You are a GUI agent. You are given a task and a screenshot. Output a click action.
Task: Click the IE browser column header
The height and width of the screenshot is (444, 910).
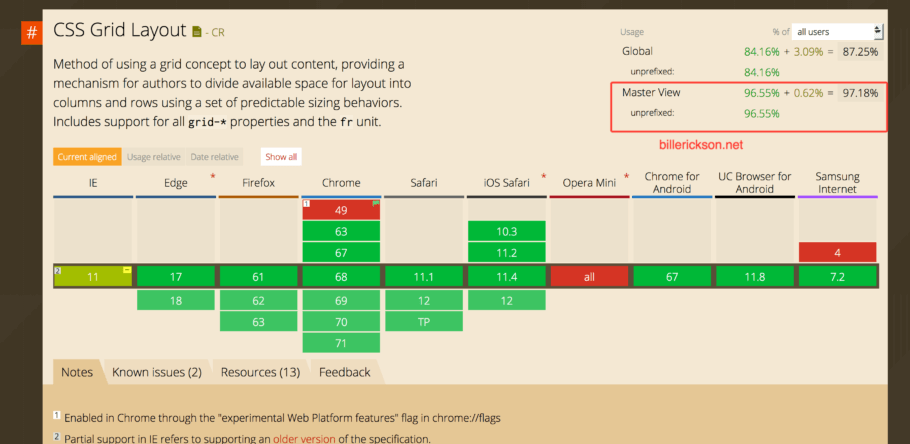point(93,183)
